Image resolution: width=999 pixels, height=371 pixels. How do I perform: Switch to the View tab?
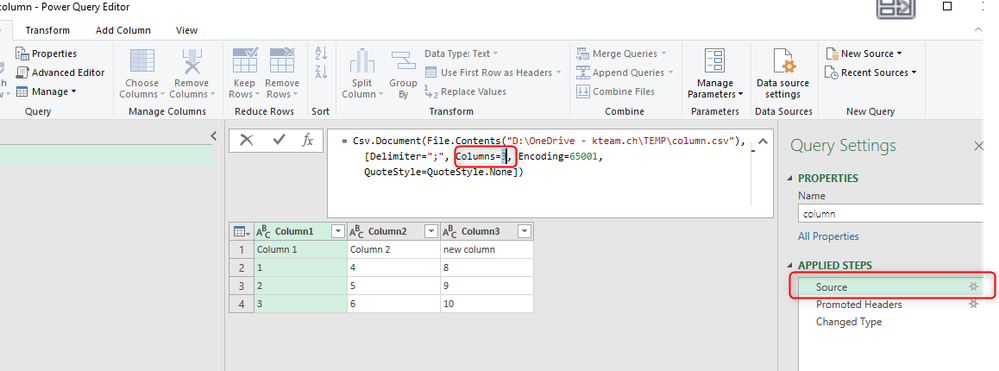187,30
